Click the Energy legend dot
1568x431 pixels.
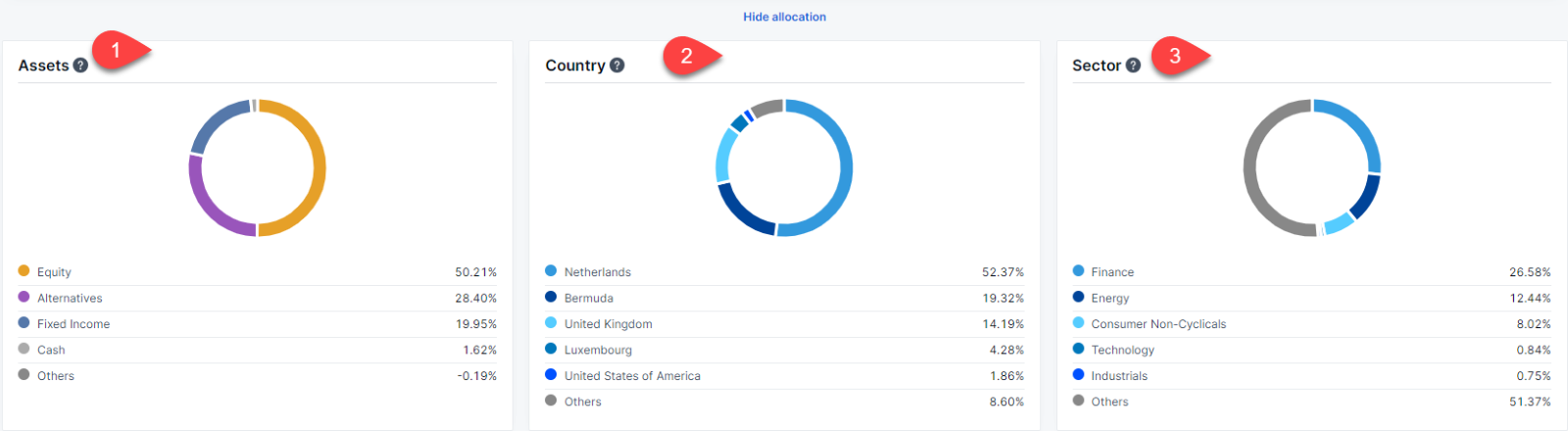[1078, 297]
